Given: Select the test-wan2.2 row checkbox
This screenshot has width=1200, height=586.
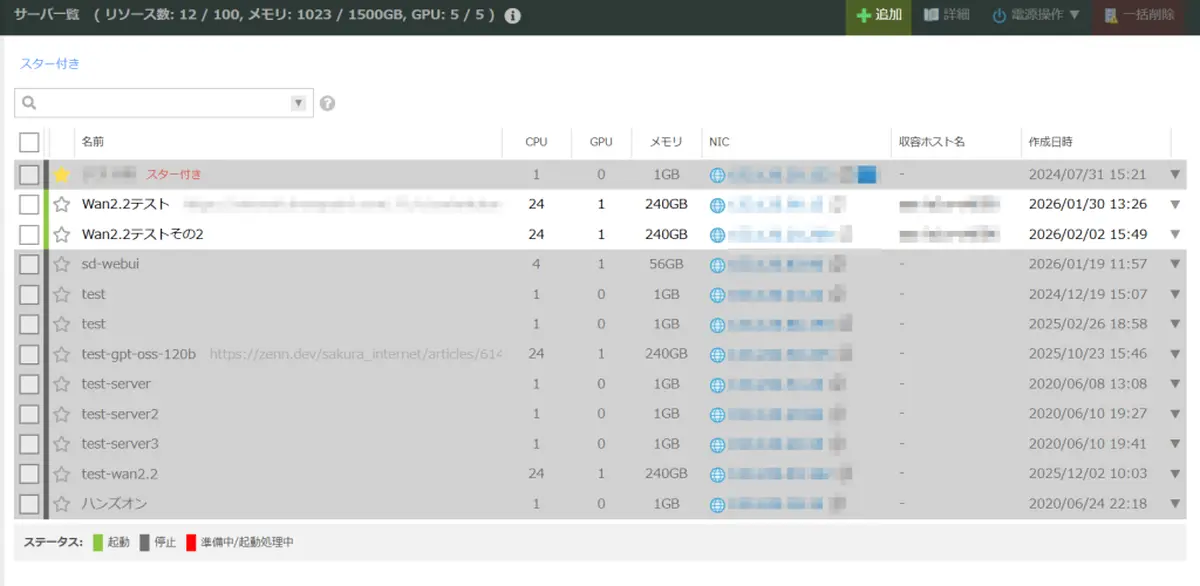Looking at the screenshot, I should pos(29,474).
